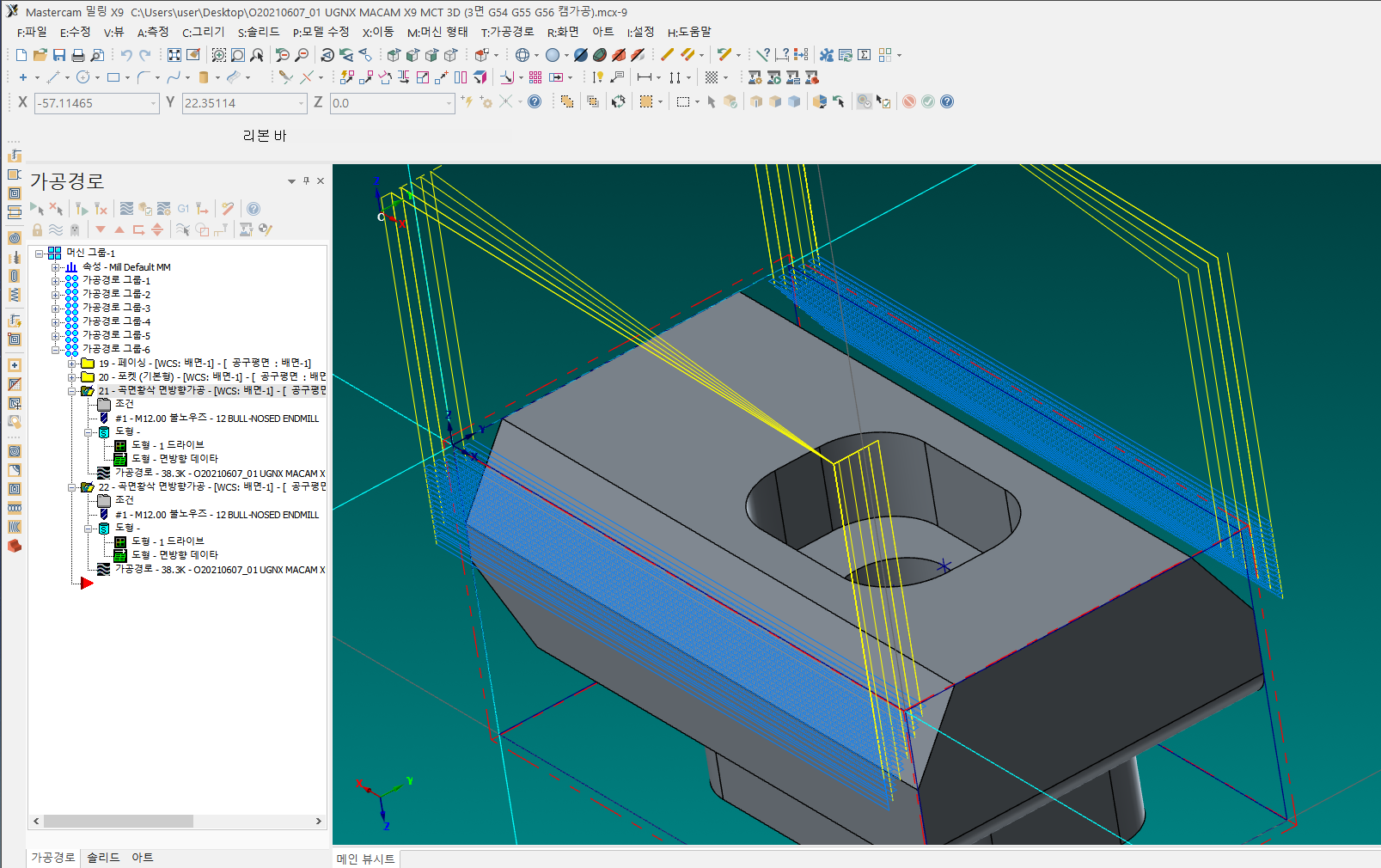Expand the 가공경로 그룹-5 node
Screen dimensions: 1381x868
tap(55, 336)
